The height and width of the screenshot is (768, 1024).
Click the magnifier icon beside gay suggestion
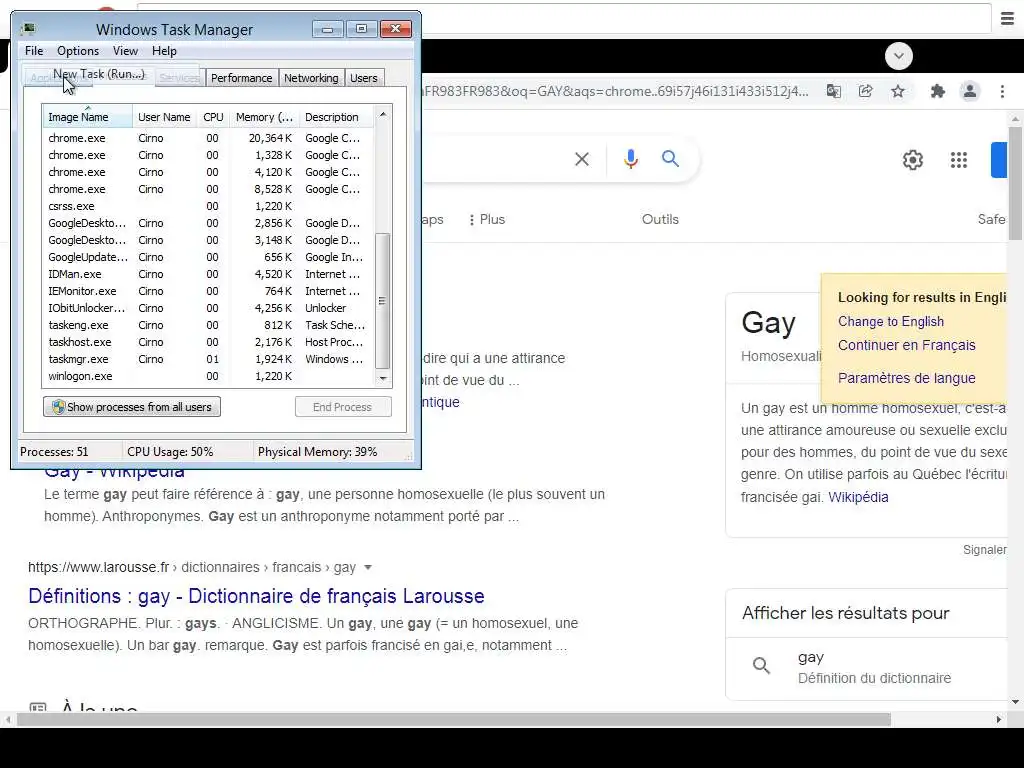(x=761, y=665)
